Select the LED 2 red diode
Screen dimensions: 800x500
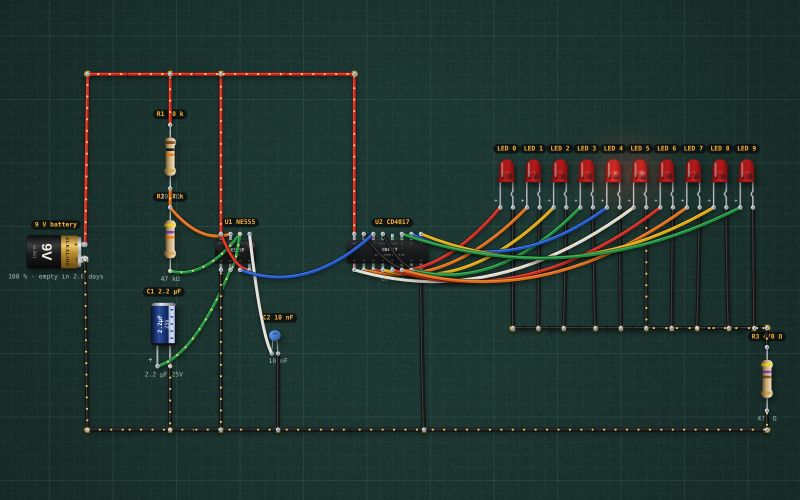click(x=560, y=171)
